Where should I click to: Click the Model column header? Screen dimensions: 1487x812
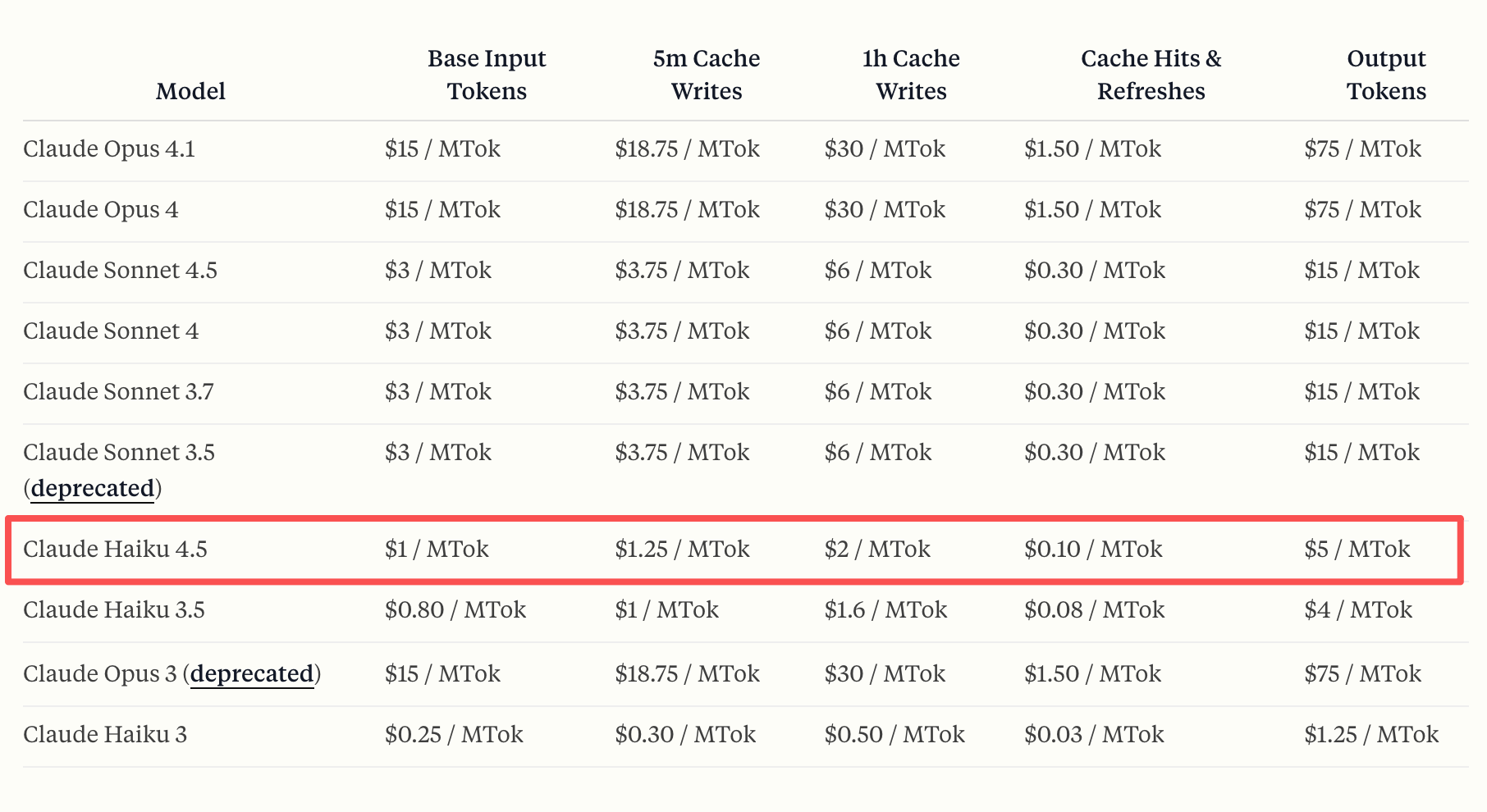(x=190, y=91)
